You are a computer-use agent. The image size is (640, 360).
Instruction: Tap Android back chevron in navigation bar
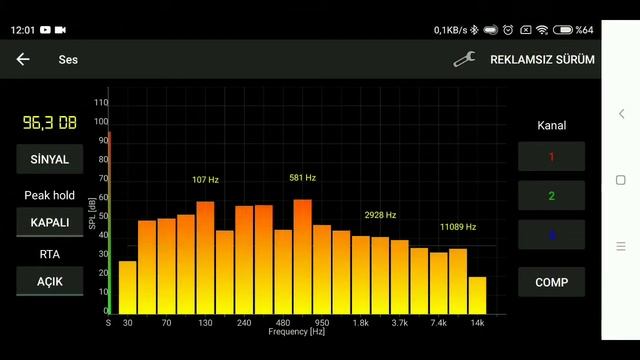(621, 114)
